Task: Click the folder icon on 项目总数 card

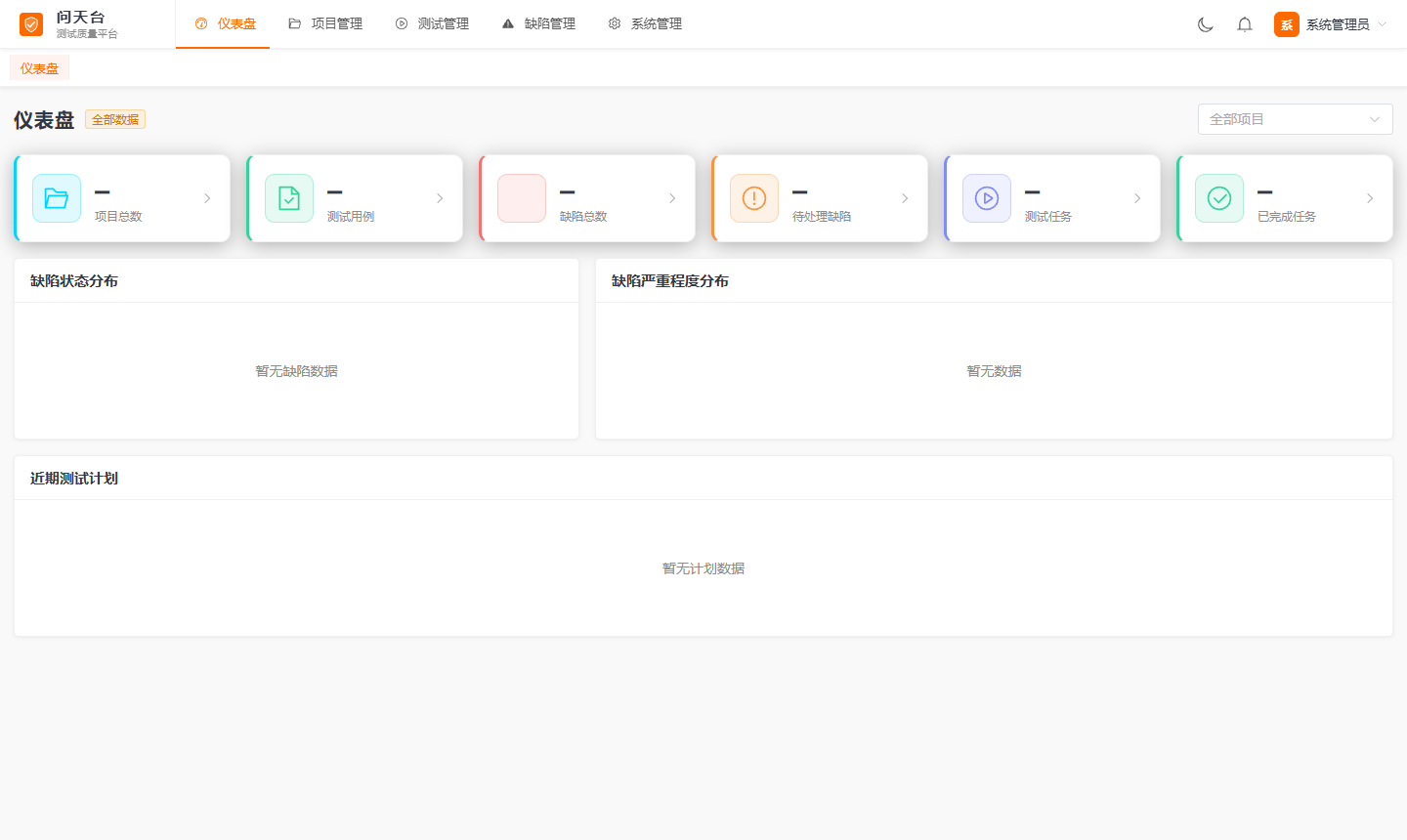Action: 57,198
